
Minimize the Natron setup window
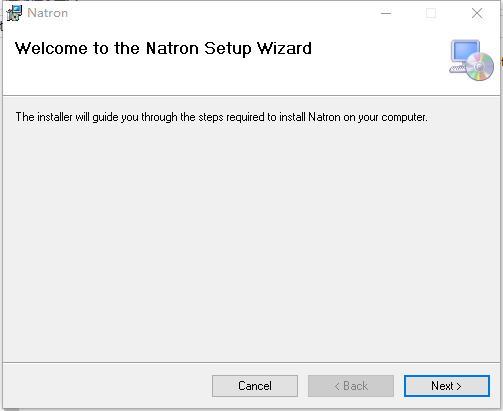tap(386, 13)
